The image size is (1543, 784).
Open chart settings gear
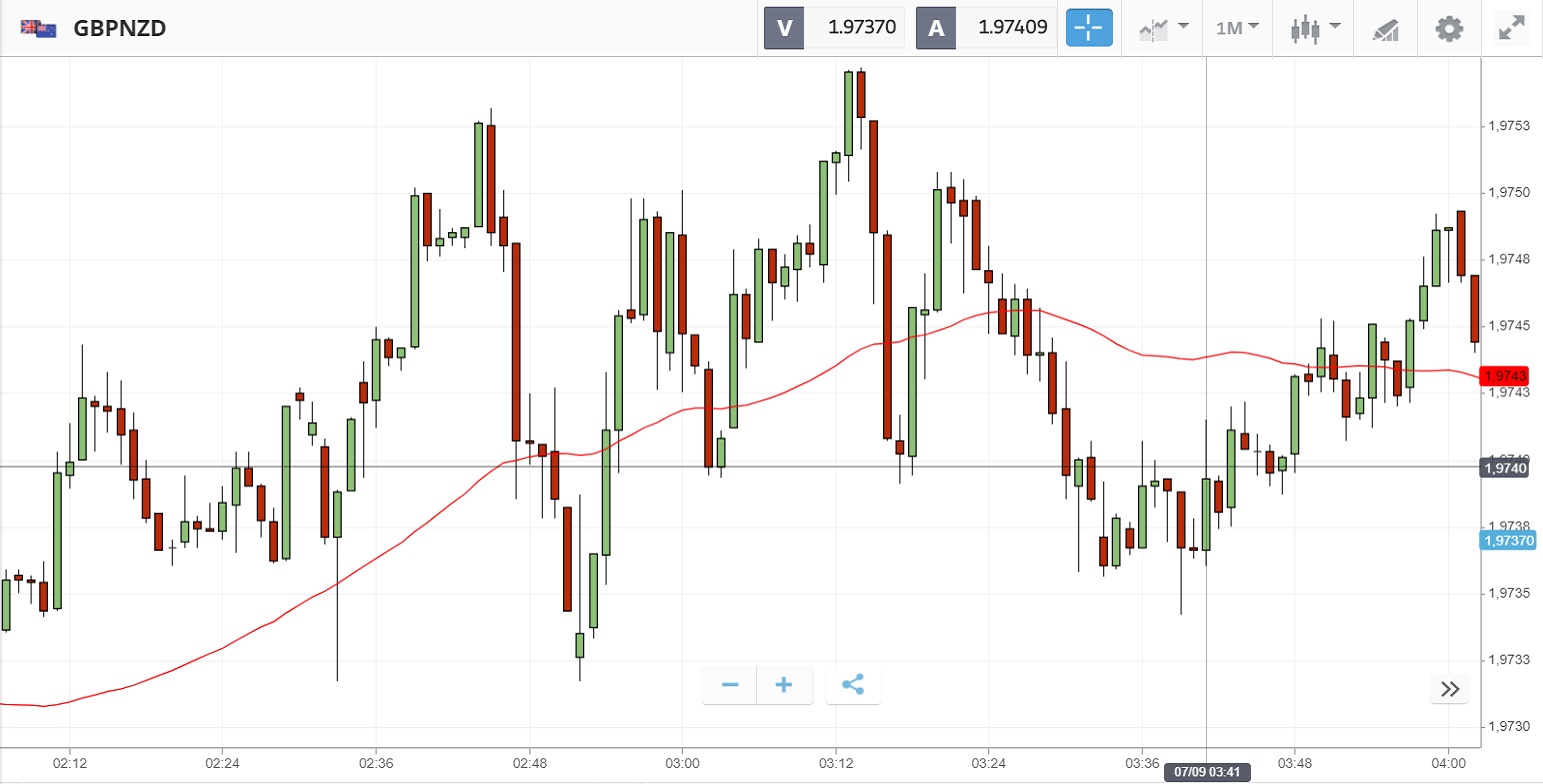(x=1449, y=28)
